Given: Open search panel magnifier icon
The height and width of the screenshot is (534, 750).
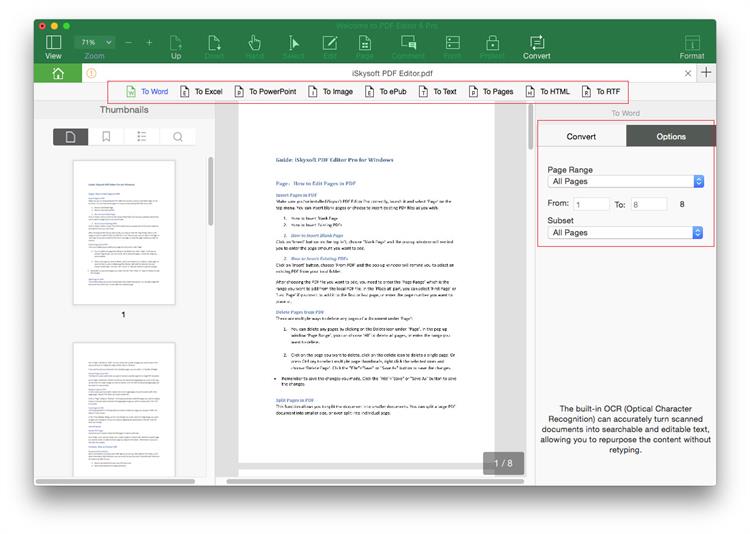Looking at the screenshot, I should (177, 137).
